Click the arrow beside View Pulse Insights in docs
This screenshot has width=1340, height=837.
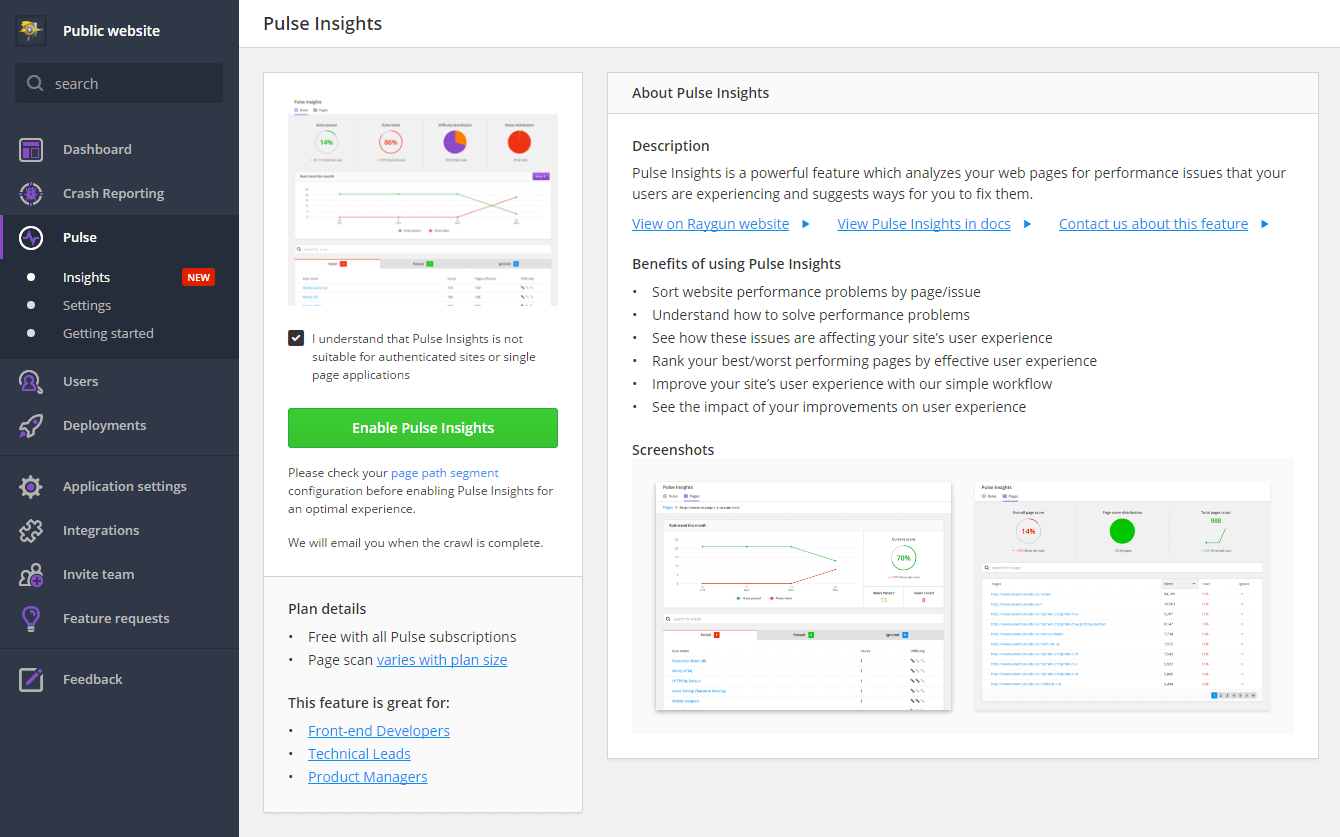pyautogui.click(x=1028, y=223)
